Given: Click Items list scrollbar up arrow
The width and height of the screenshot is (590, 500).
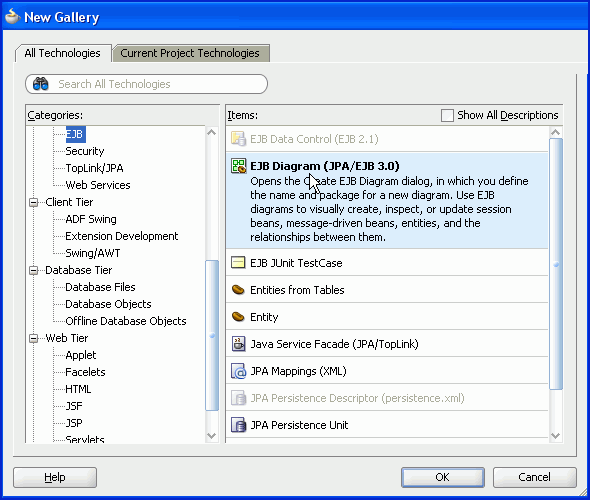Looking at the screenshot, I should pos(556,132).
